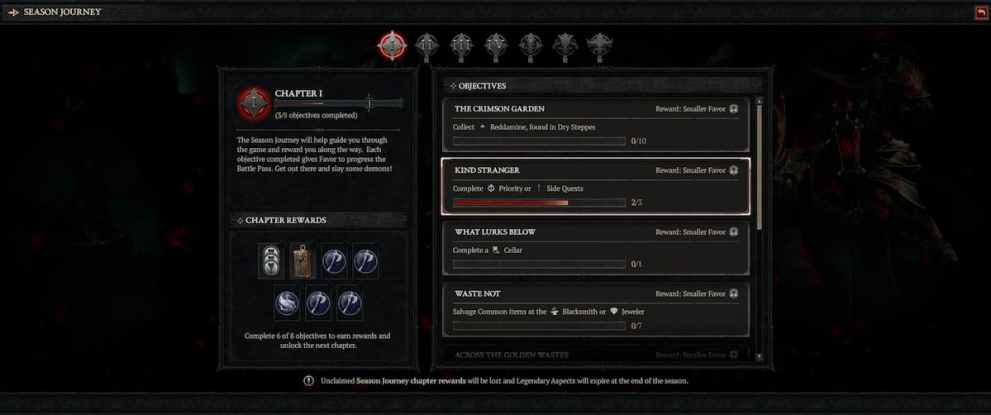991x415 pixels.
Task: Click the crescent swirl reward icon
Action: click(x=286, y=304)
